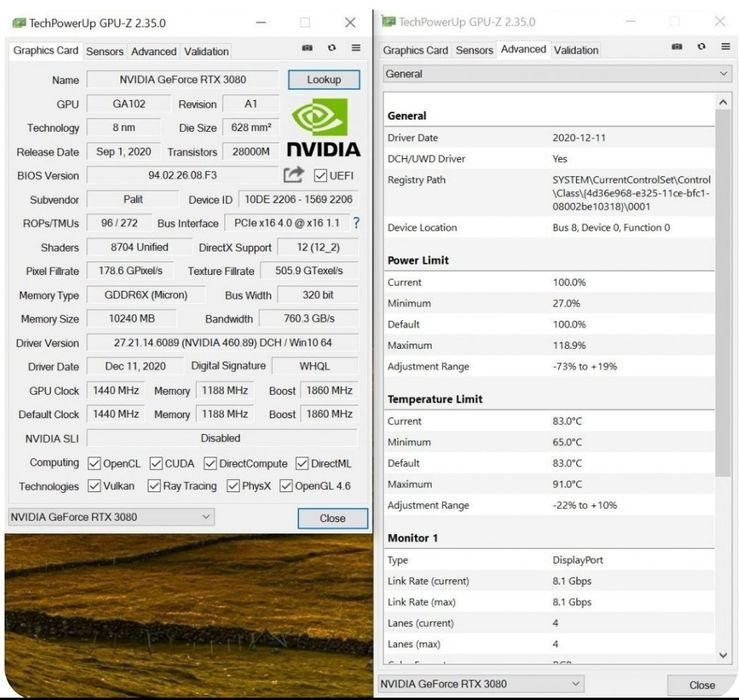
Task: Click Device Location value Bus 8
Action: [x=611, y=228]
